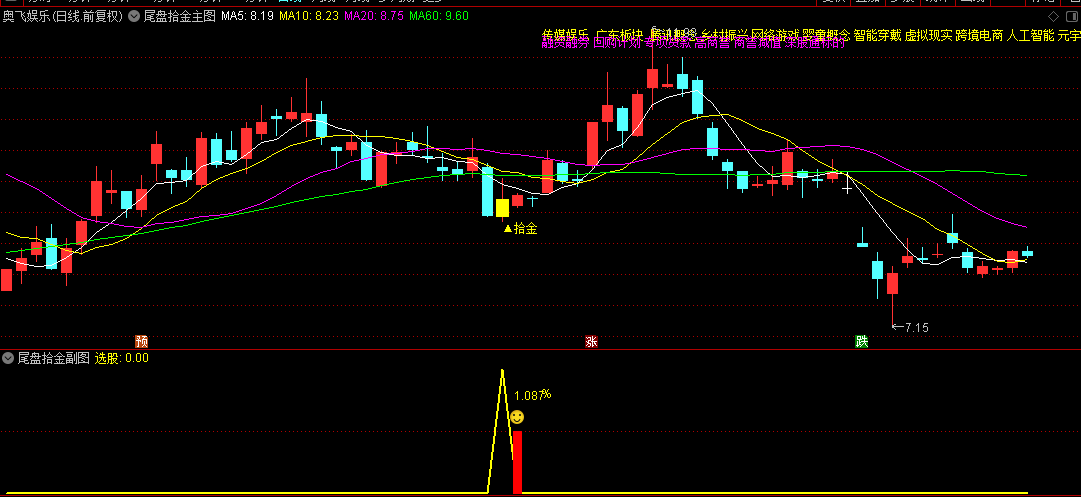Click the 尾盘拾金副图 indicator name
The height and width of the screenshot is (497, 1081).
pos(54,358)
